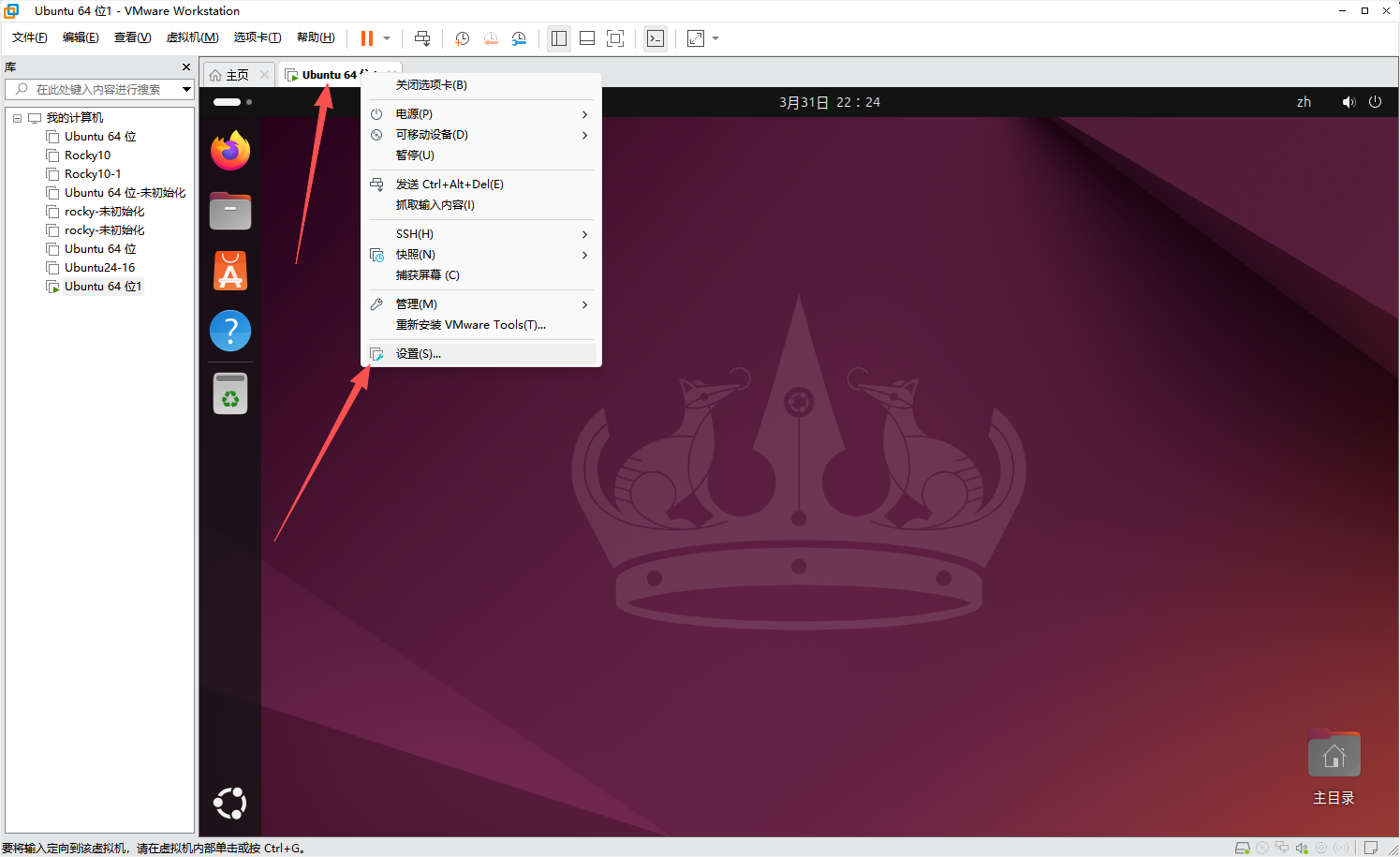The image size is (1400, 857).
Task: Choose 抓取输入内容(I) menu entry
Action: click(x=481, y=205)
